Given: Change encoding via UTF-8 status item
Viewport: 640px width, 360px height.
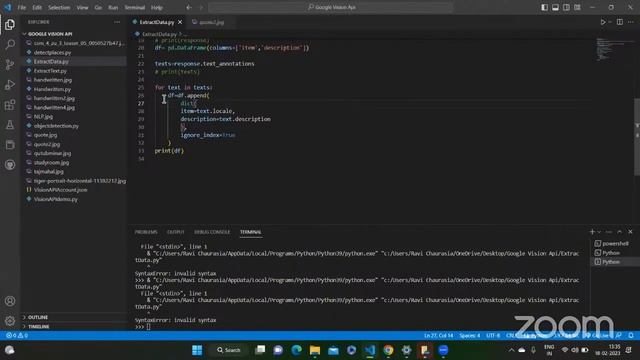Looking at the screenshot, I should [493, 335].
